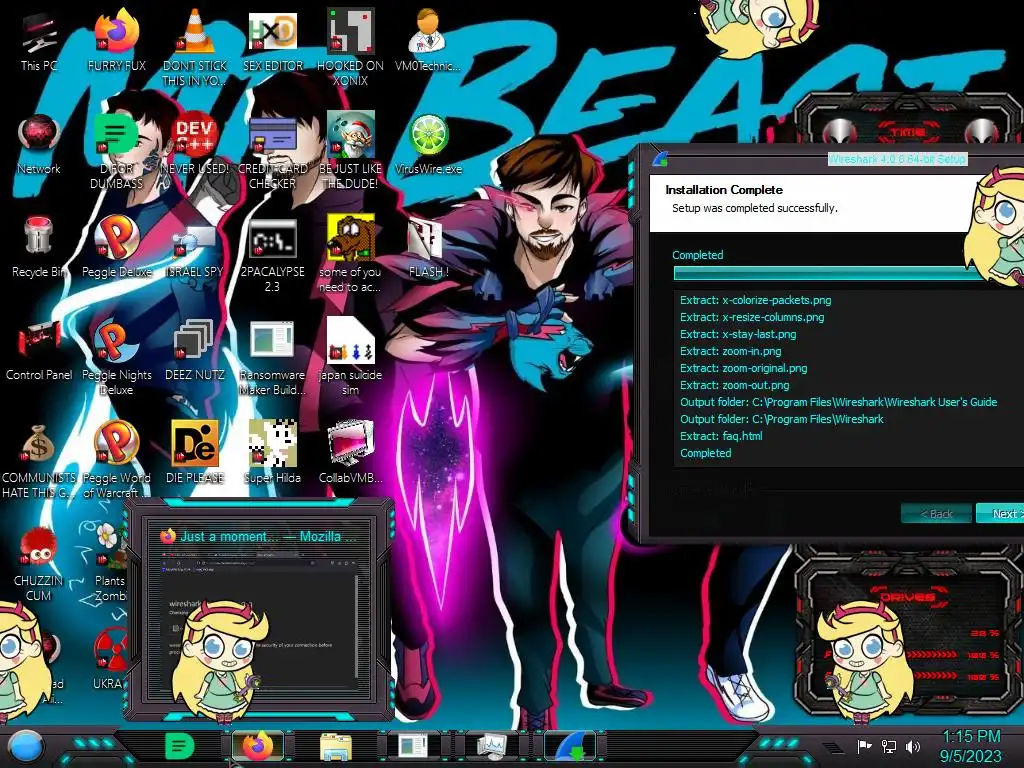Select the 'Extract: x-colorize-packets.png' log line
Viewport: 1024px width, 768px height.
(756, 300)
